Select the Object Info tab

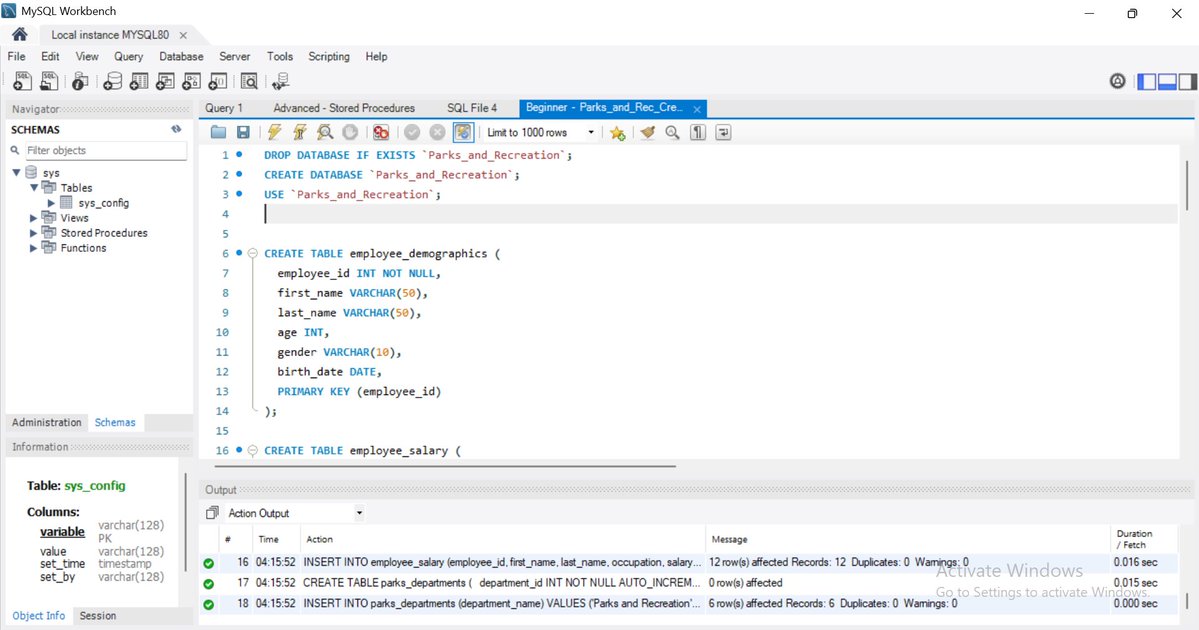point(39,615)
